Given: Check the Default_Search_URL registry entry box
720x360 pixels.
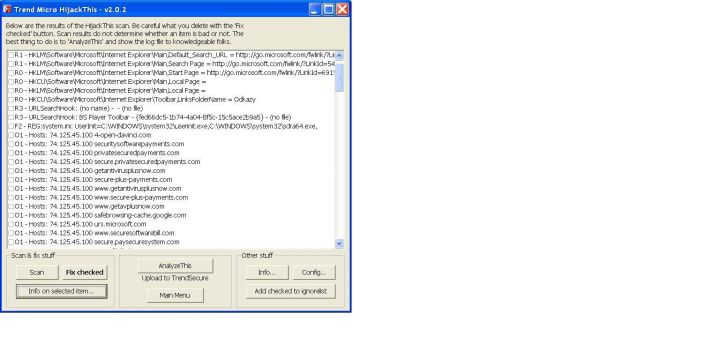Looking at the screenshot, I should 11,55.
